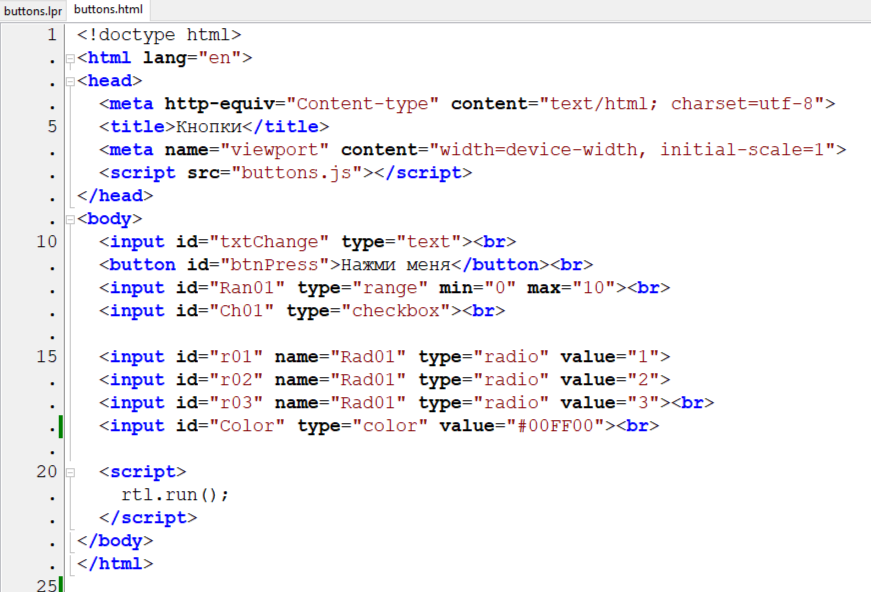This screenshot has width=871, height=592.
Task: Click gutter line number 20
Action: (x=47, y=471)
